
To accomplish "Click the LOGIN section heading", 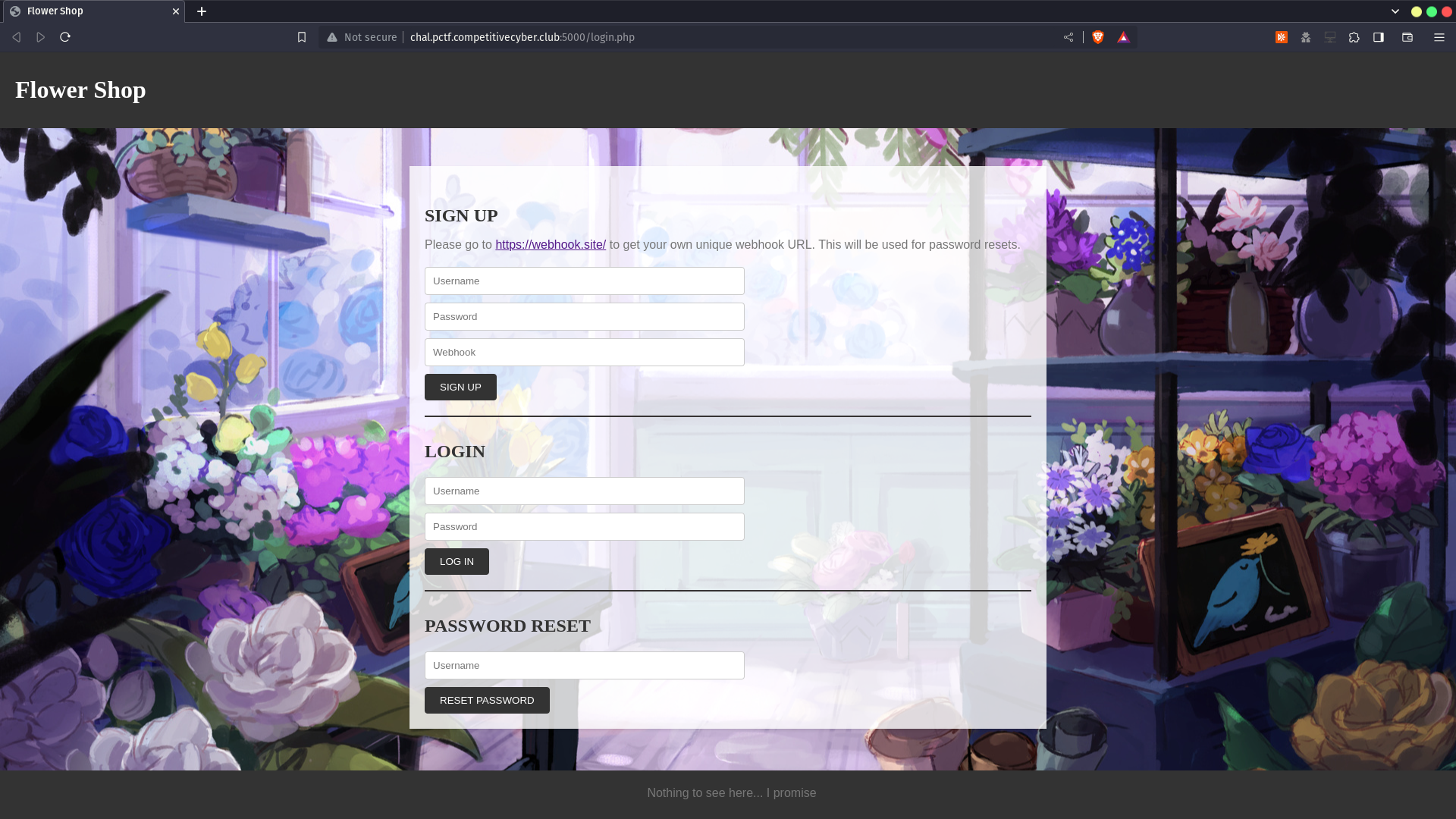I will 455,451.
